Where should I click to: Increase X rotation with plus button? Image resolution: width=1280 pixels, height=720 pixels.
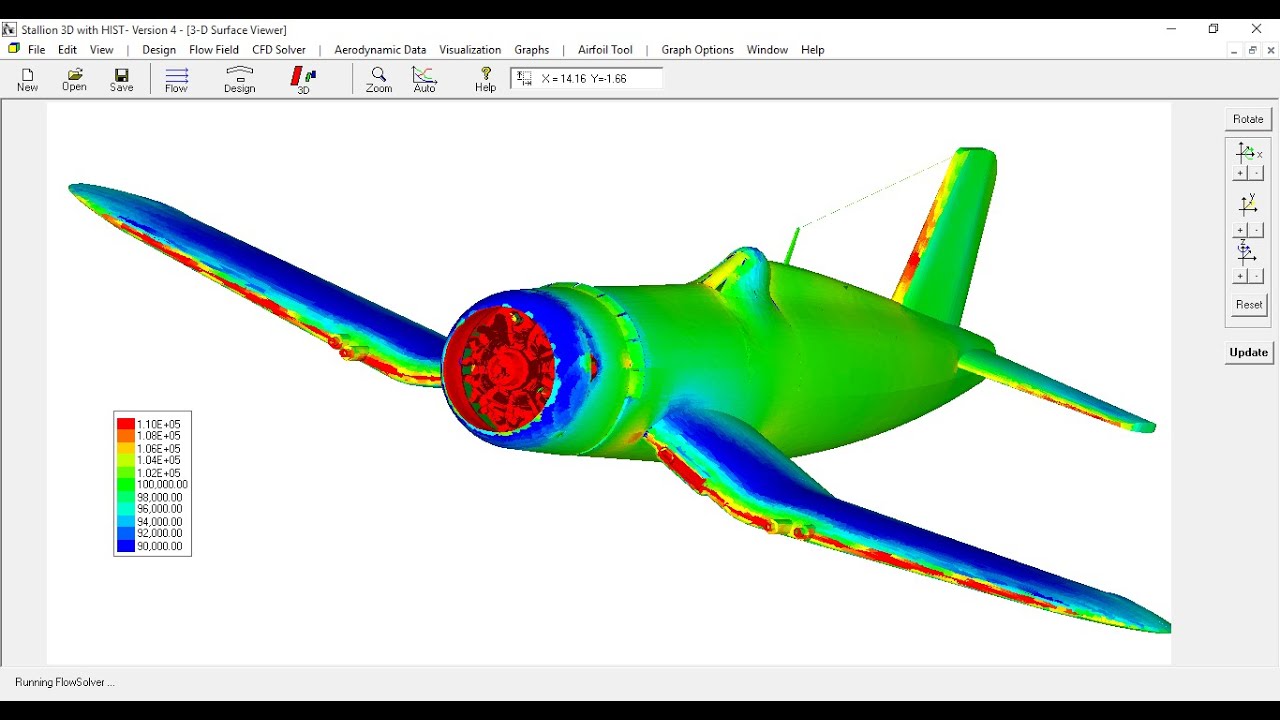[1240, 174]
